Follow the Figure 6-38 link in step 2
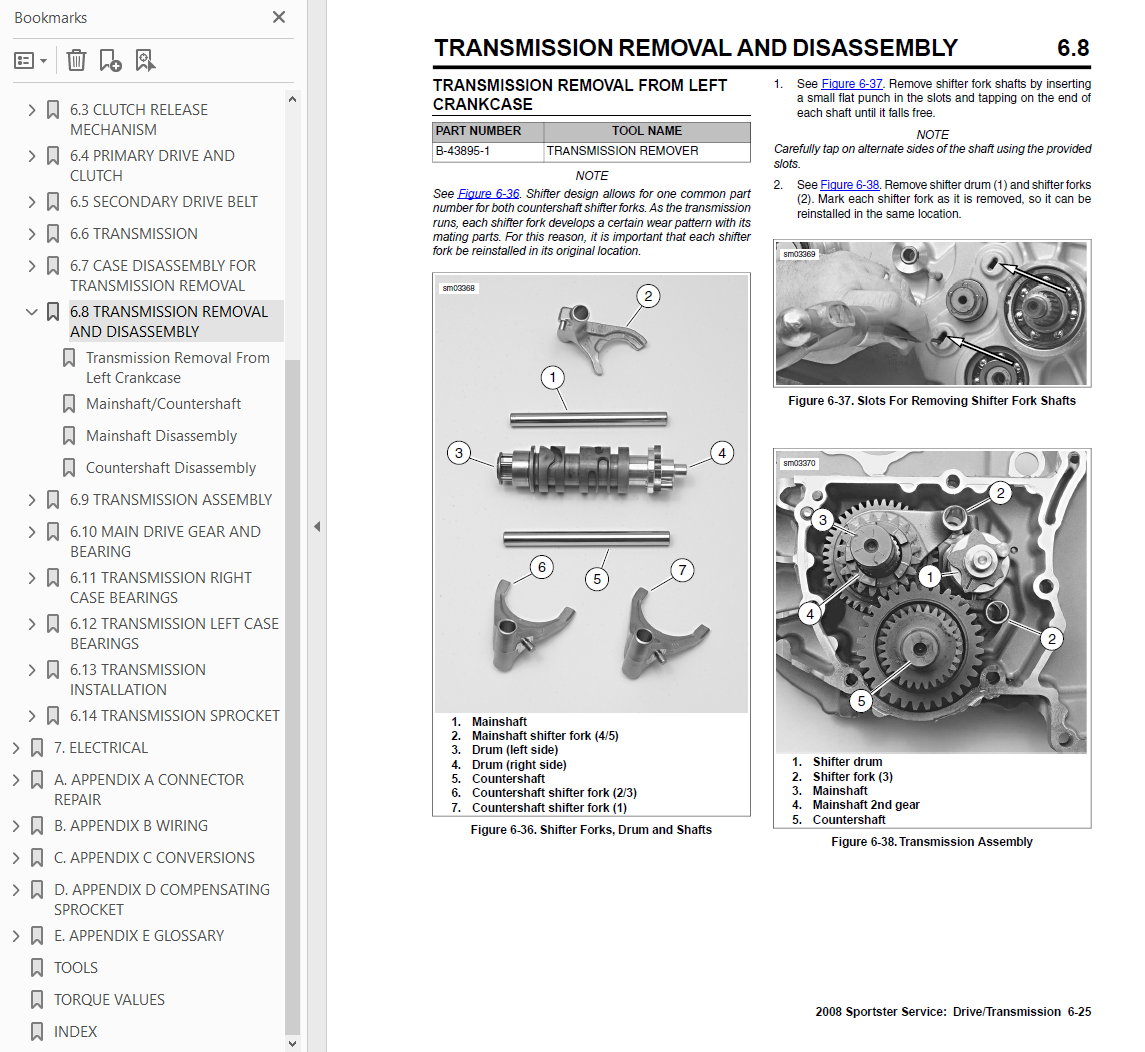Image resolution: width=1145 pixels, height=1052 pixels. click(x=849, y=185)
